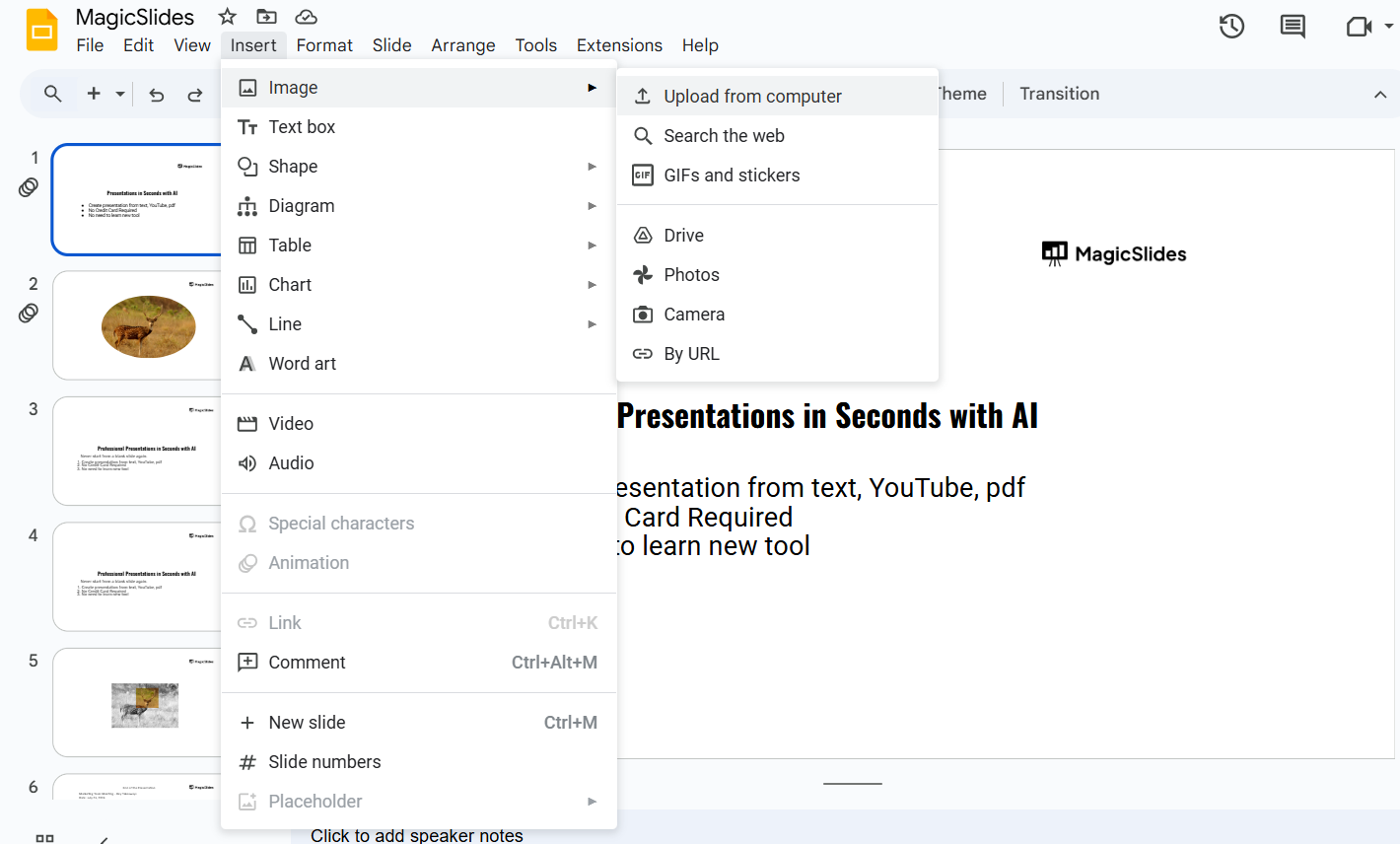Expand the new slide layout dropdown arrow
The image size is (1400, 844).
(120, 95)
